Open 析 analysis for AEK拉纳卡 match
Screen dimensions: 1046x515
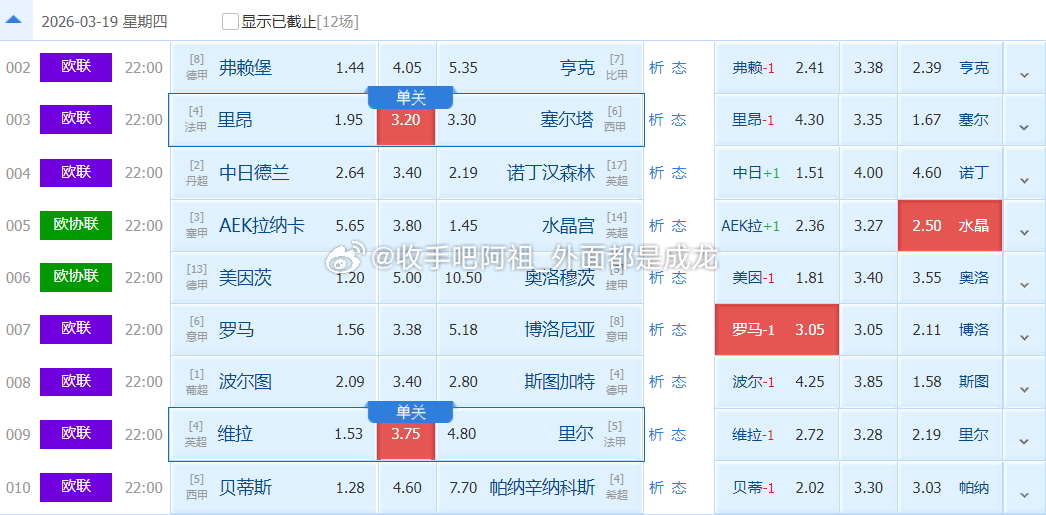[656, 225]
